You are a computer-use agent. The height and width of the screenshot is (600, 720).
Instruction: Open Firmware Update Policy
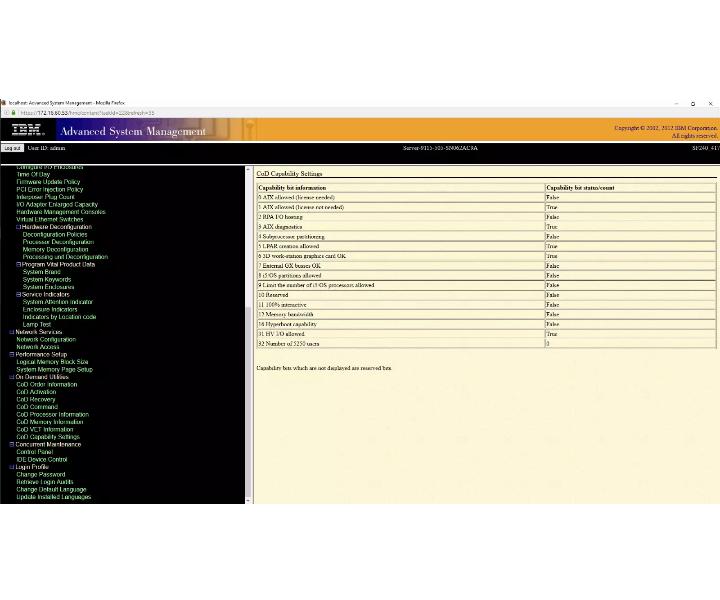click(x=48, y=182)
